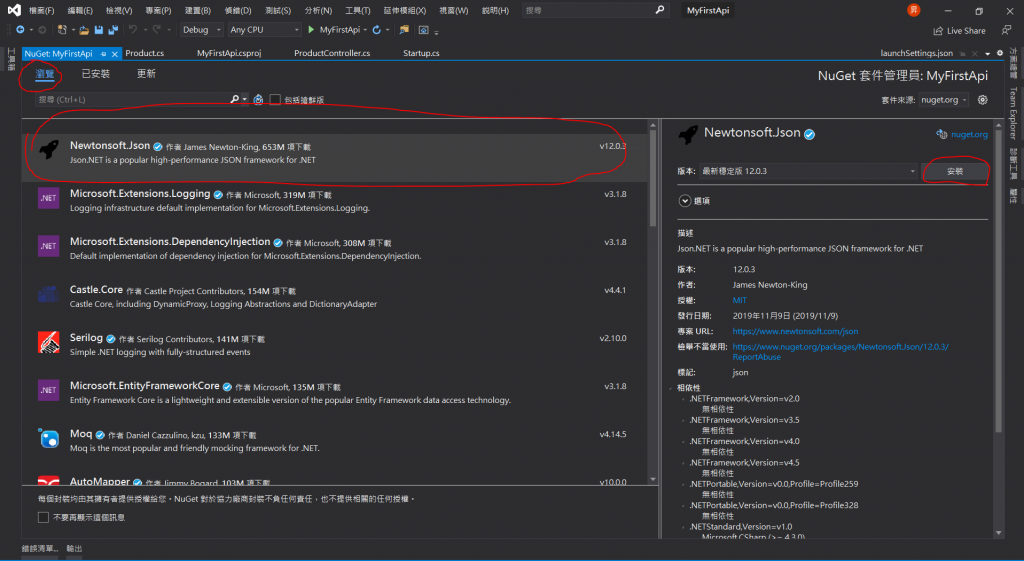Select the Microsoft.EntityFrameworkCore package row
This screenshot has height=561, width=1024.
tap(335, 393)
